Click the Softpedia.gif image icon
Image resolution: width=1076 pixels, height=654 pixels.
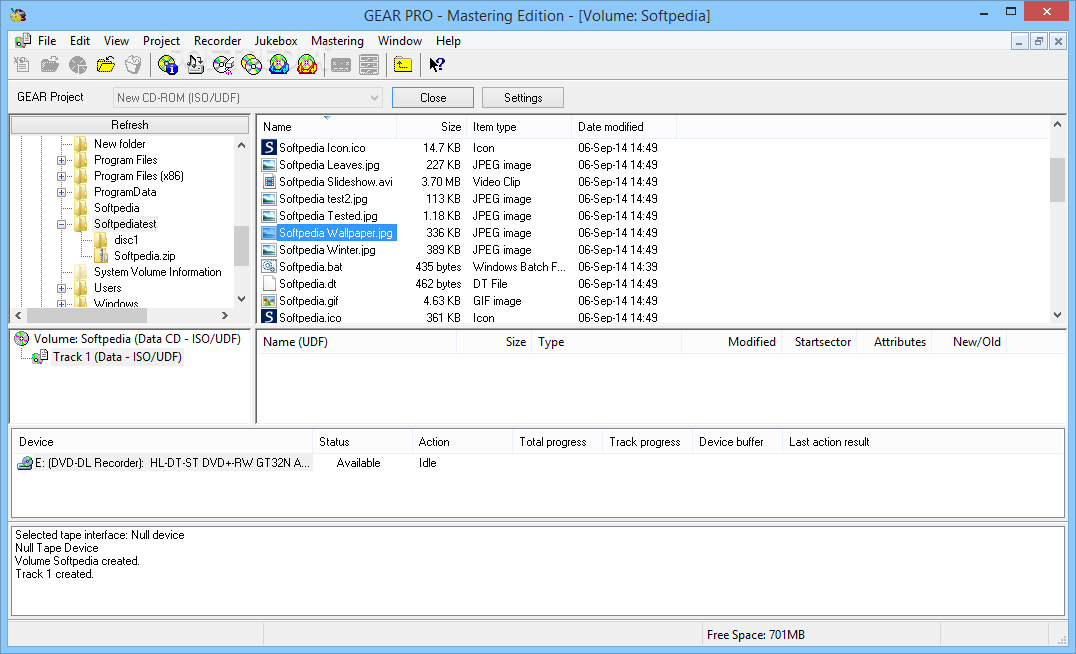click(x=269, y=301)
